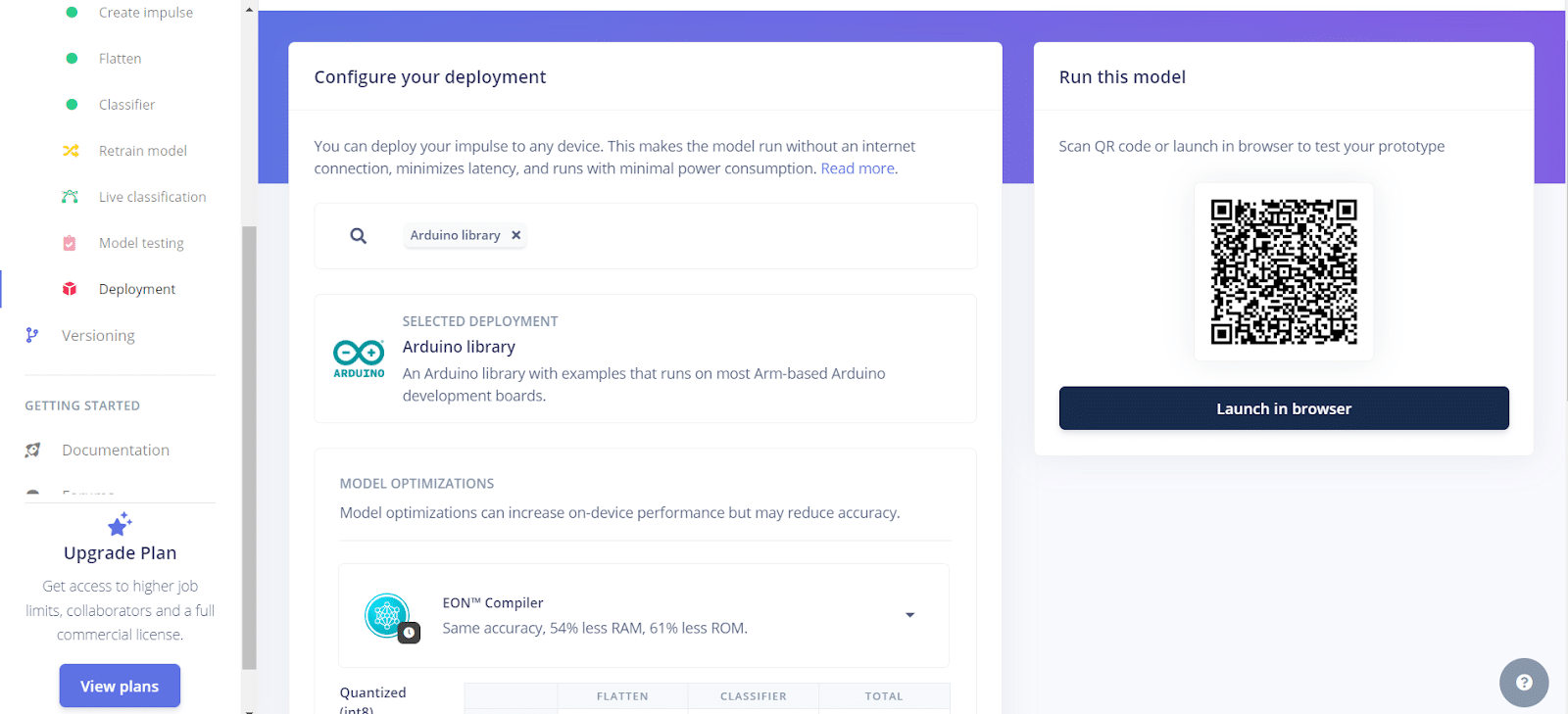Viewport: 1568px width, 714px height.
Task: Click the Retrain model shuffle icon
Action: (71, 151)
